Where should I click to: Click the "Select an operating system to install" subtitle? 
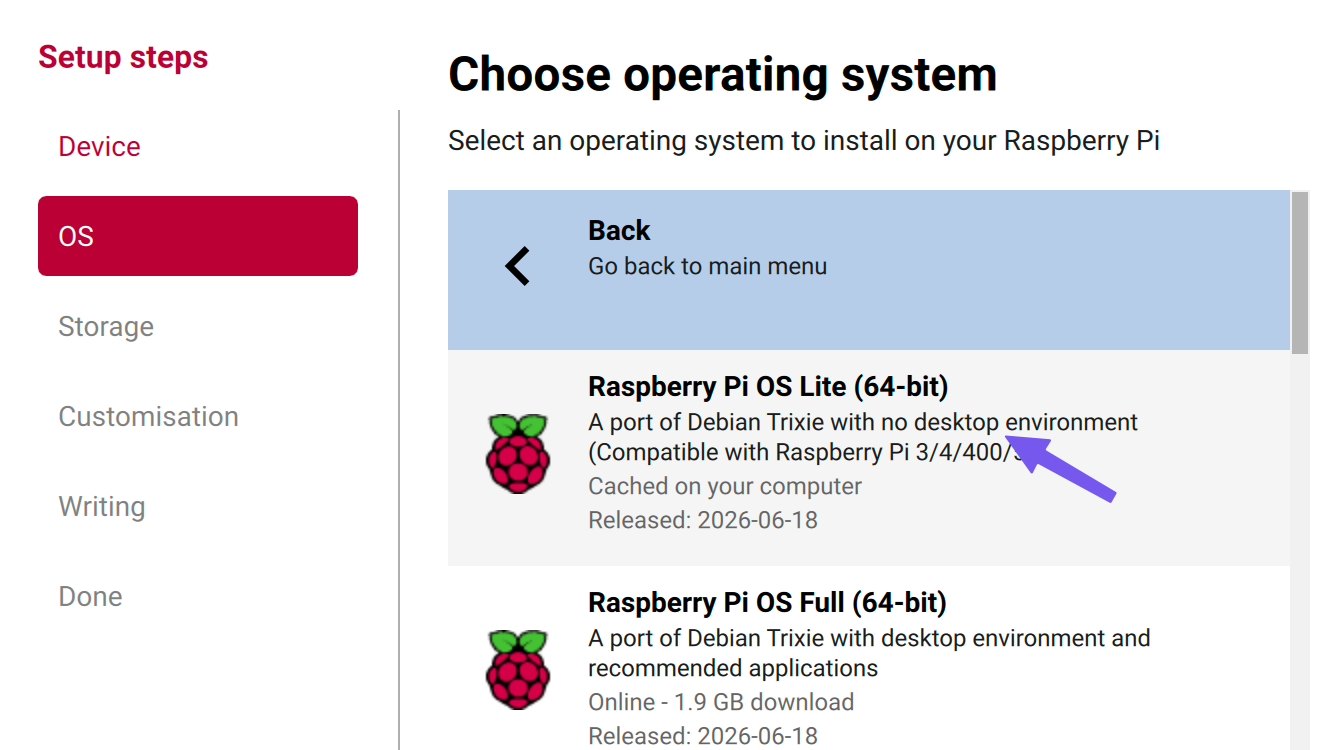coord(804,140)
